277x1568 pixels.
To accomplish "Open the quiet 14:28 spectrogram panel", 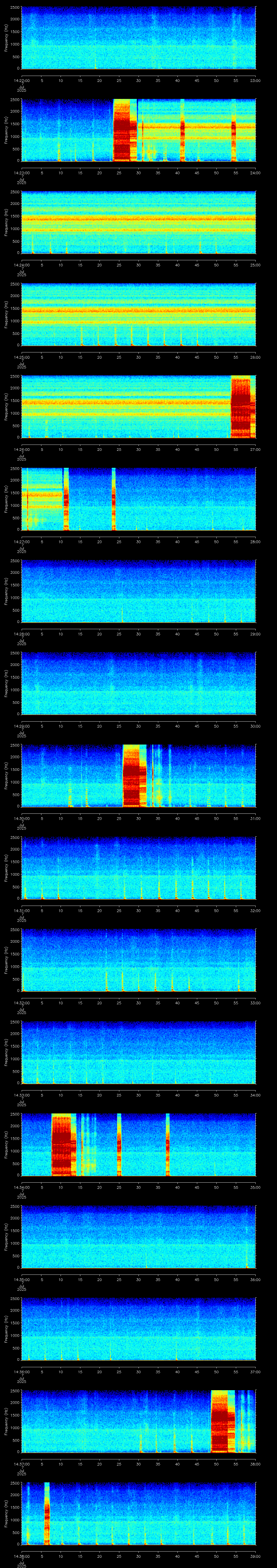I will point(138,591).
